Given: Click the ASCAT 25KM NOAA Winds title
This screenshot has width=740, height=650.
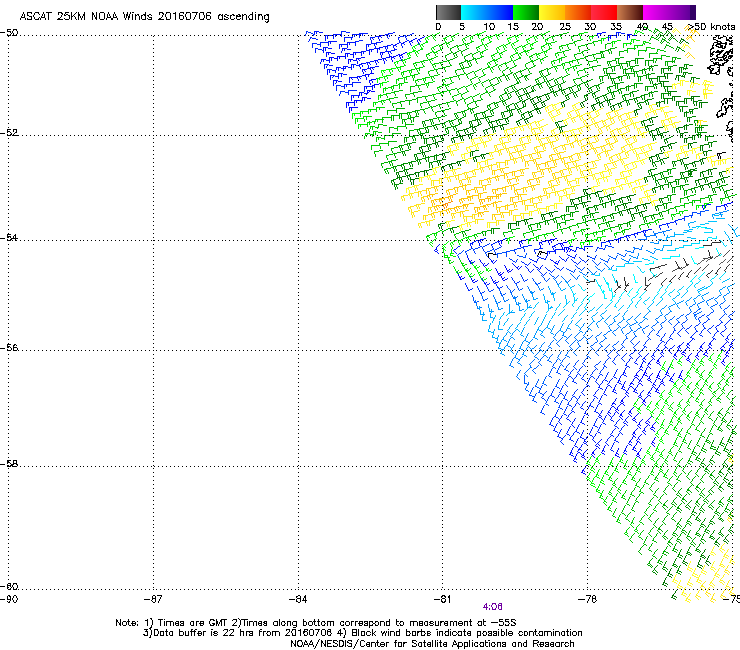Looking at the screenshot, I should (x=144, y=16).
